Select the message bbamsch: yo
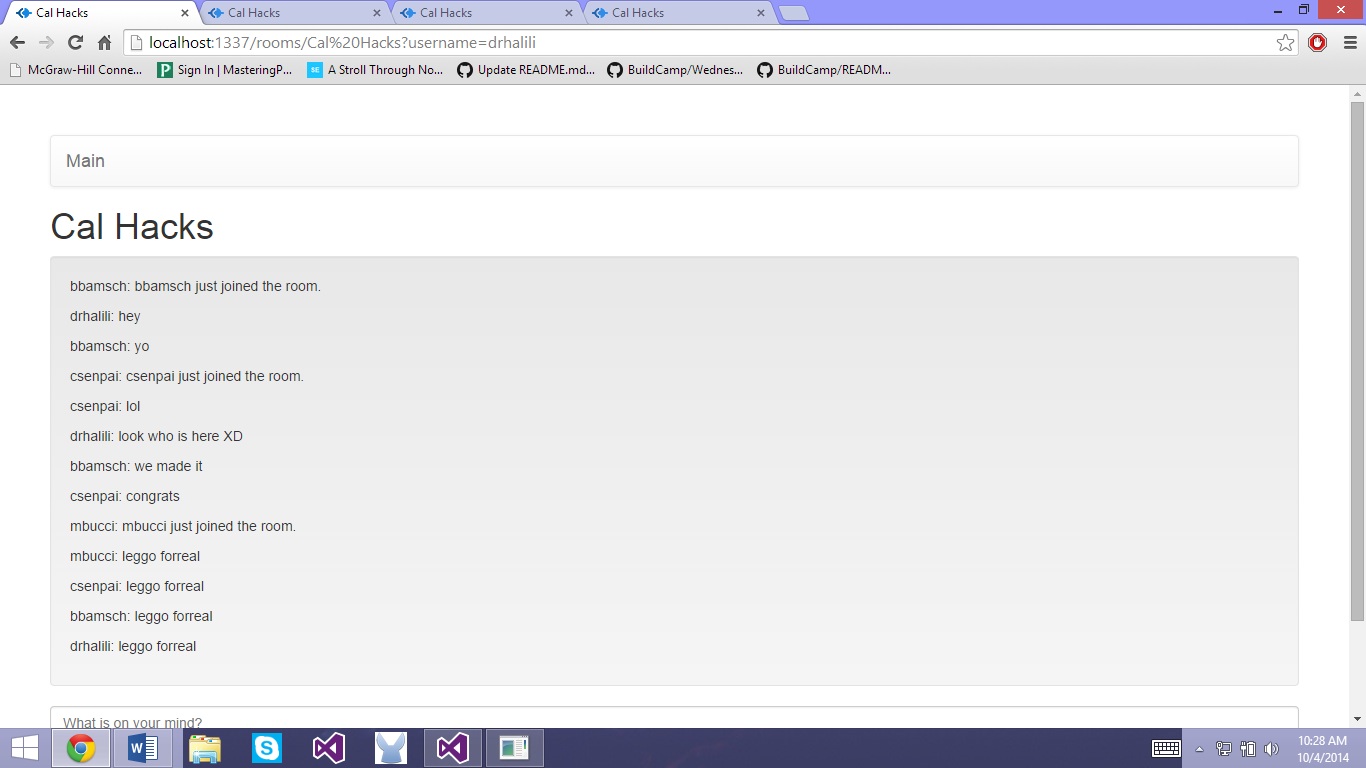Image resolution: width=1366 pixels, height=768 pixels. 109,346
